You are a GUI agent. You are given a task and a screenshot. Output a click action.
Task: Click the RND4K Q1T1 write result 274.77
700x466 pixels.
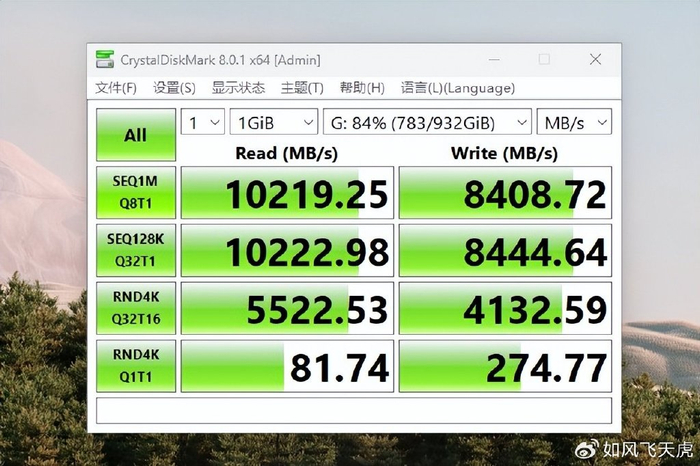(x=505, y=366)
